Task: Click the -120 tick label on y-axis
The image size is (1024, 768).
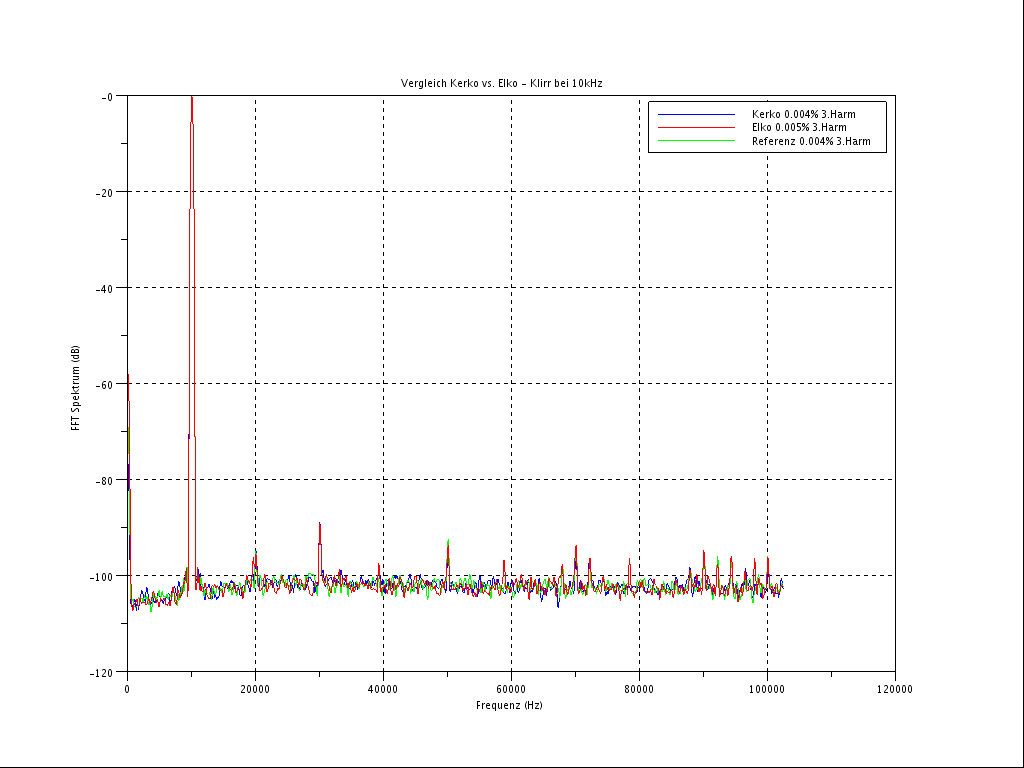Action: [x=103, y=672]
